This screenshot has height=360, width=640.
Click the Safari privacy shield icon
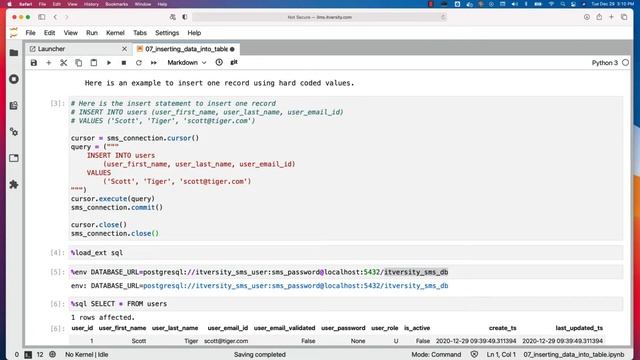(184, 17)
